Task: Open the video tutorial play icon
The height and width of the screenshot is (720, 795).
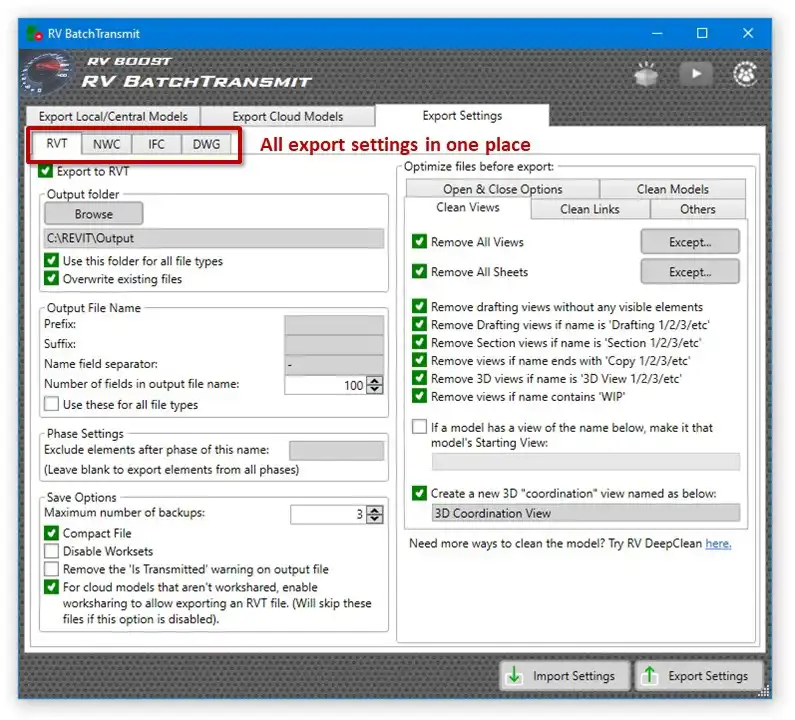Action: coord(696,74)
